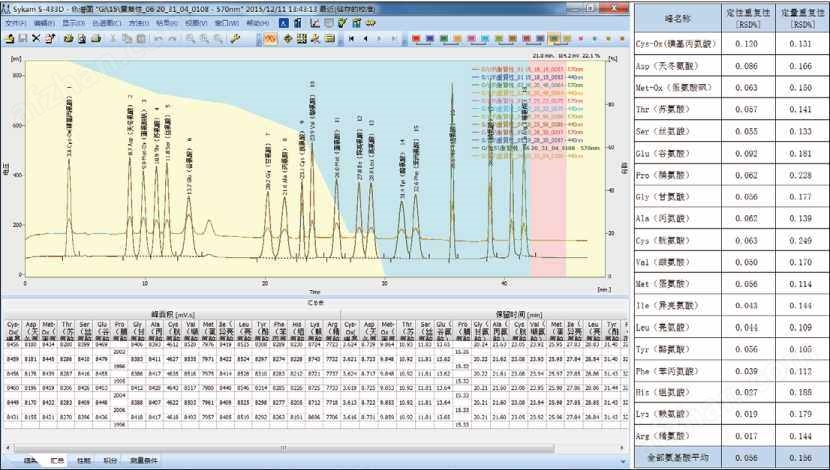The width and height of the screenshot is (830, 470).
Task: Click the open chromatogram folder icon
Action: [10, 39]
